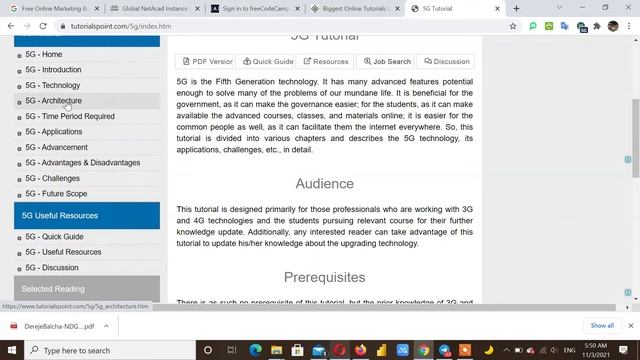Open the Extensions puzzle icon

pyautogui.click(x=597, y=26)
